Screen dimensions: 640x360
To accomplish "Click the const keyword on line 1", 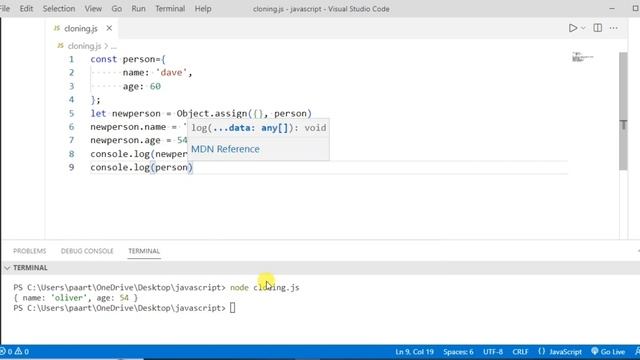I will tap(104, 59).
